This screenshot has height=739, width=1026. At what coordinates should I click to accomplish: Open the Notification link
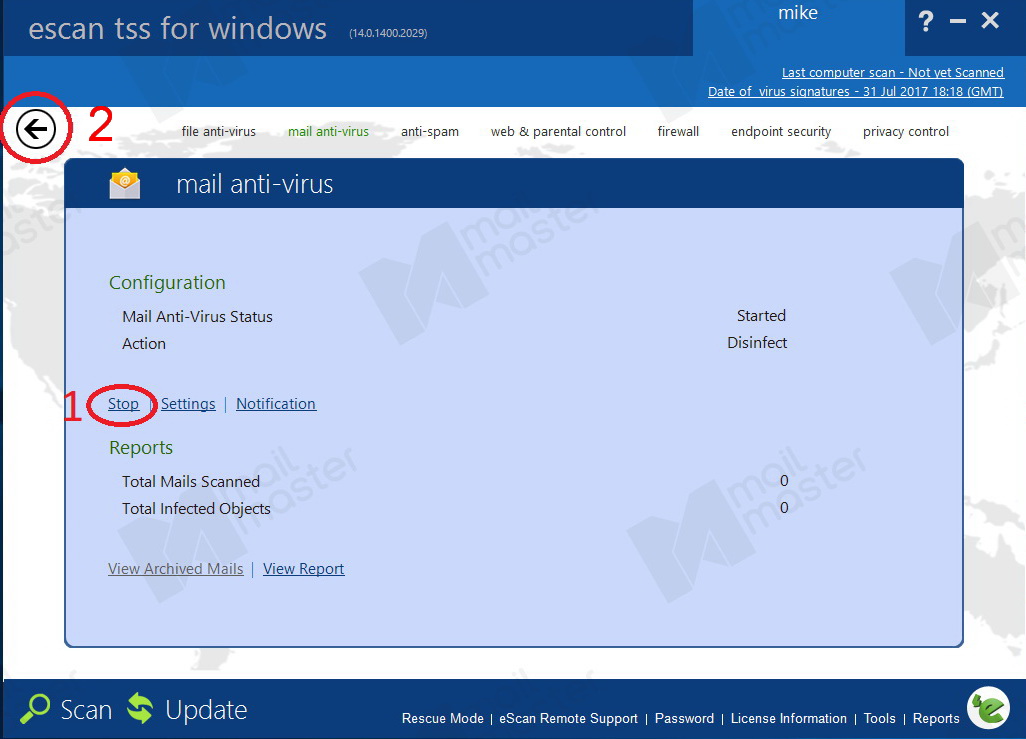276,404
